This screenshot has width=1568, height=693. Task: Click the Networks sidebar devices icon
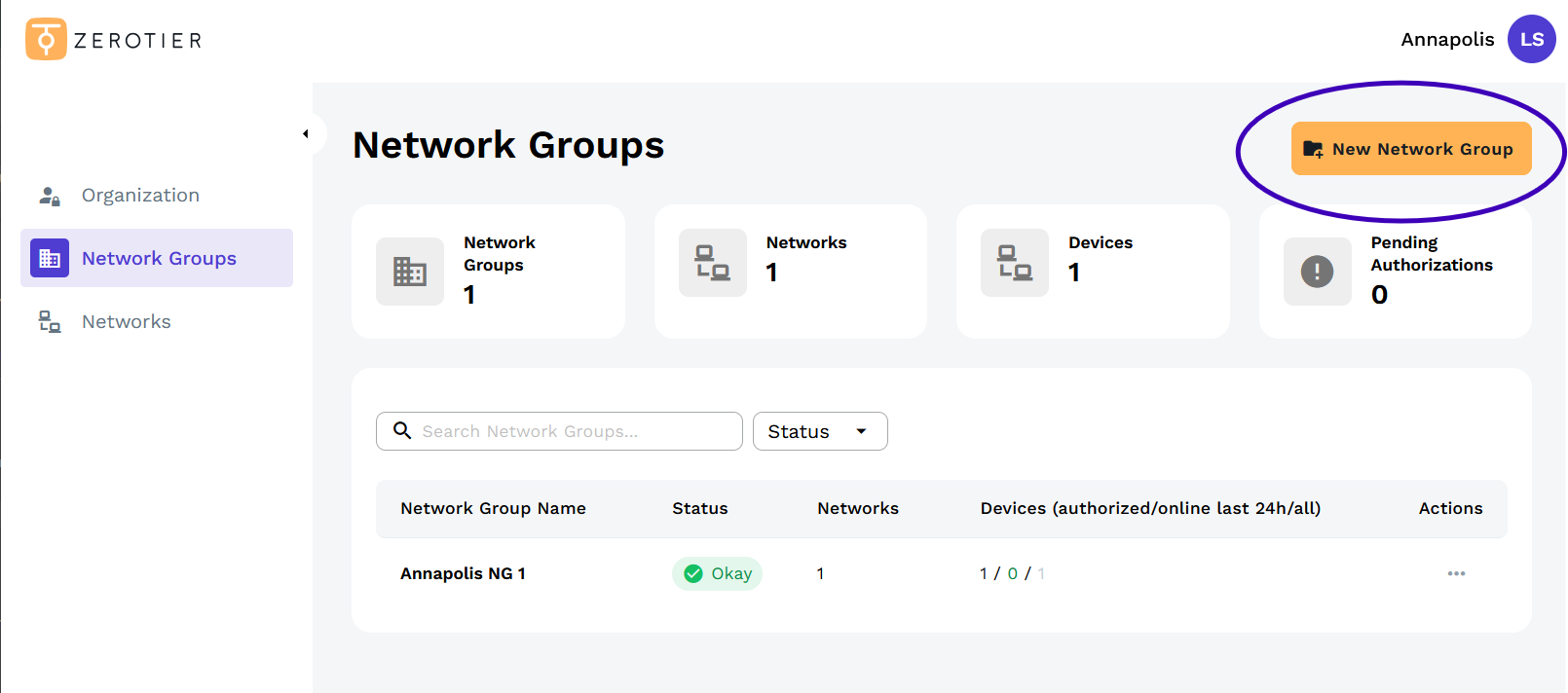pyautogui.click(x=50, y=321)
